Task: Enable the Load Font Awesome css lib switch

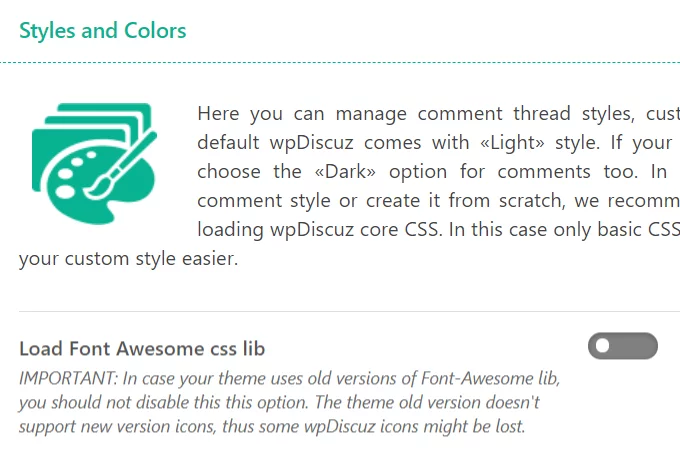Action: 623,346
